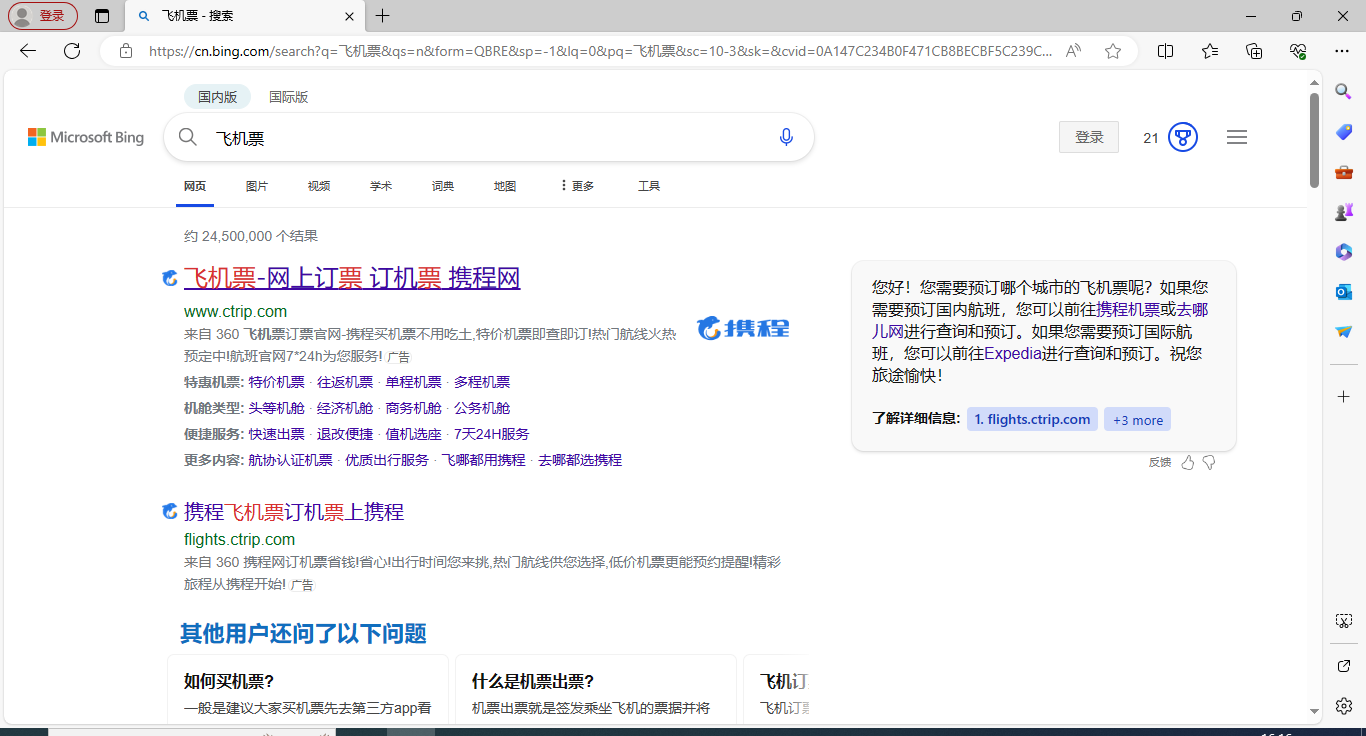Switch to 学术 tab
Screen dimensions: 1366x736
click(381, 186)
